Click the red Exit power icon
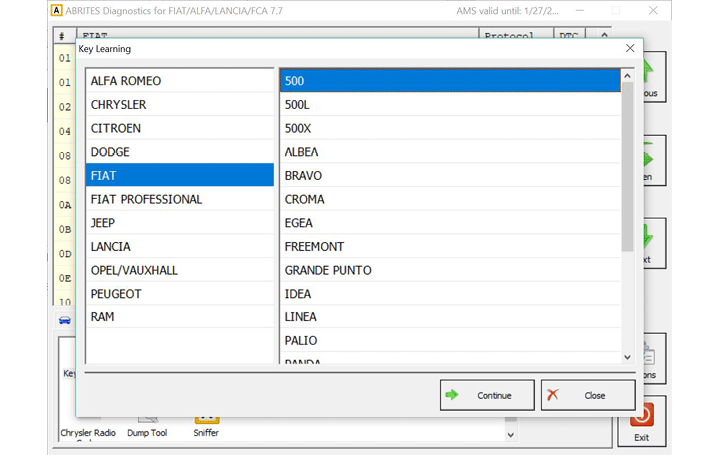 642,415
